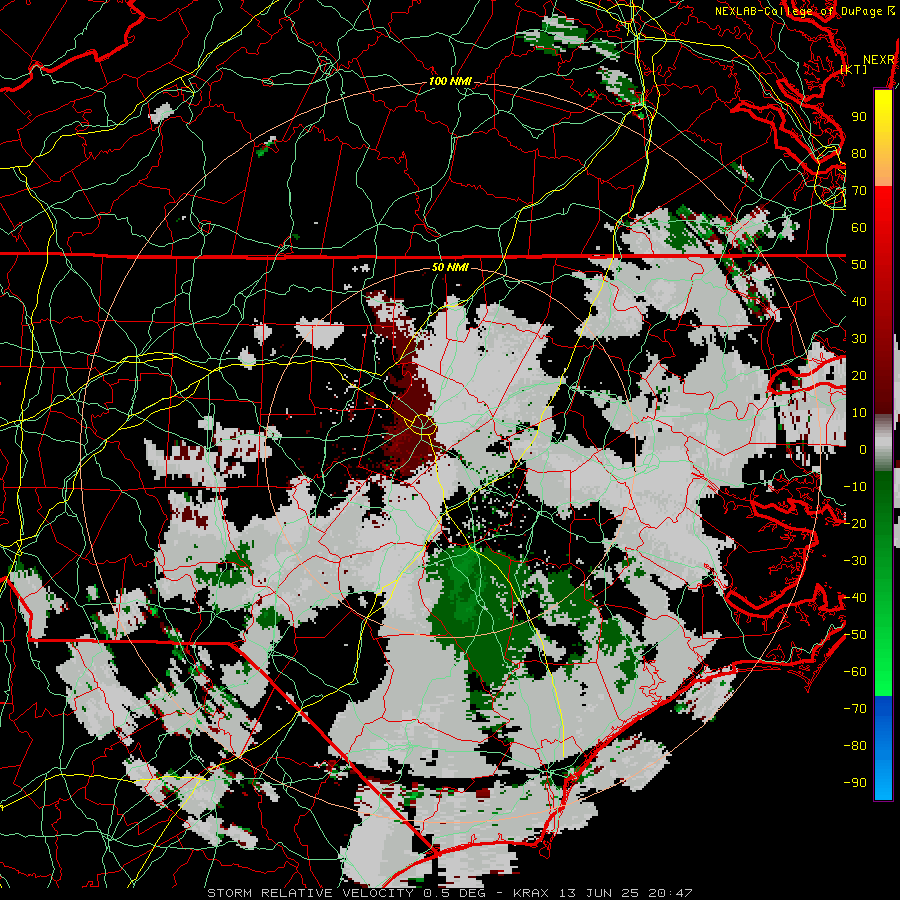Select the -50 value on velocity scale

coord(855,635)
